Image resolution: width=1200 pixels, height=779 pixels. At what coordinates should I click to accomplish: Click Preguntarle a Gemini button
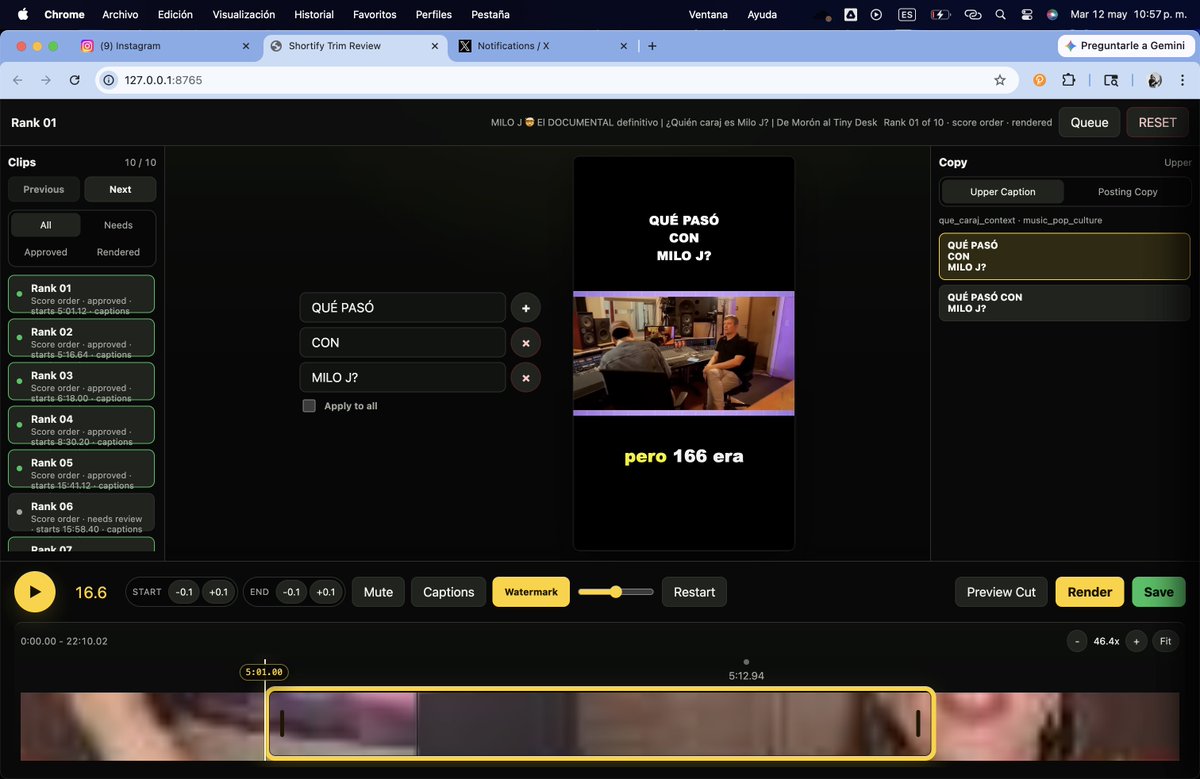pos(1124,46)
